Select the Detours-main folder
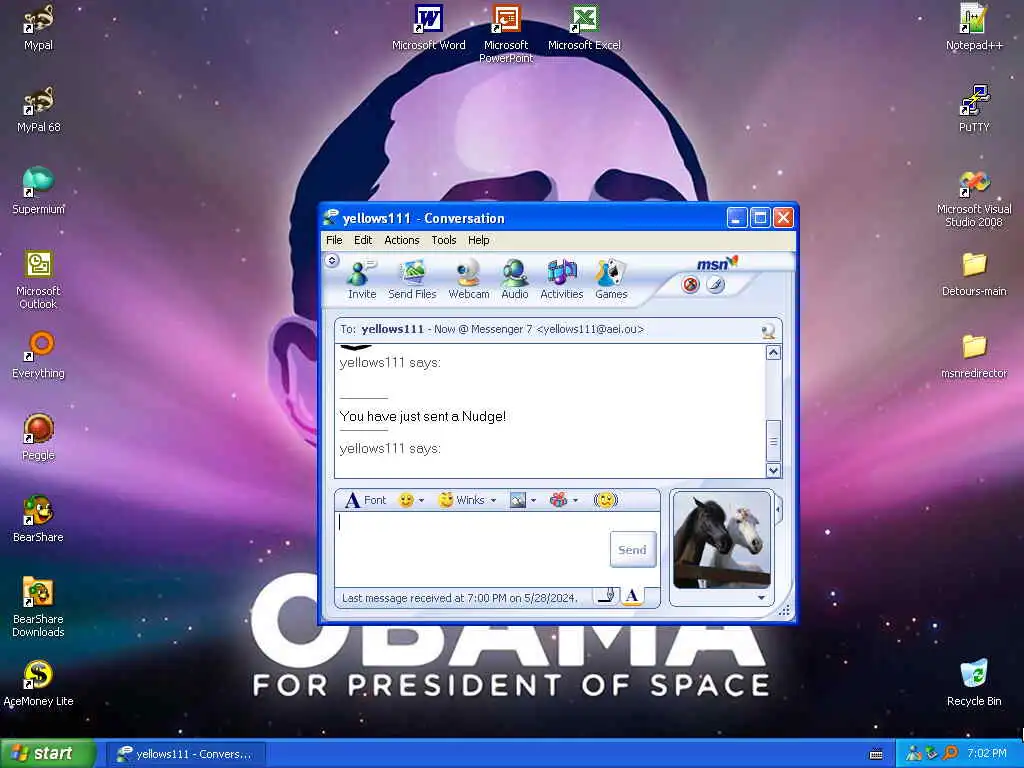The height and width of the screenshot is (768, 1024). [x=974, y=274]
